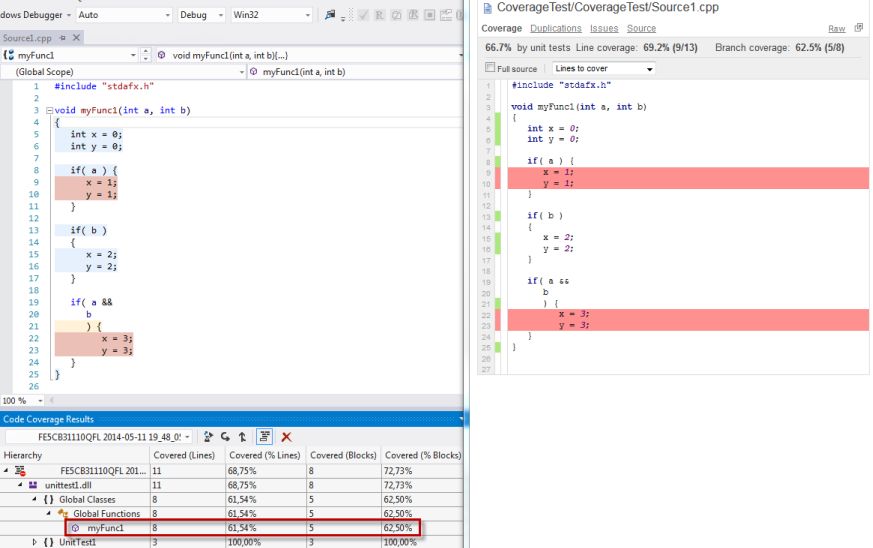Open the Issues tab
This screenshot has height=548, width=873.
(x=604, y=28)
